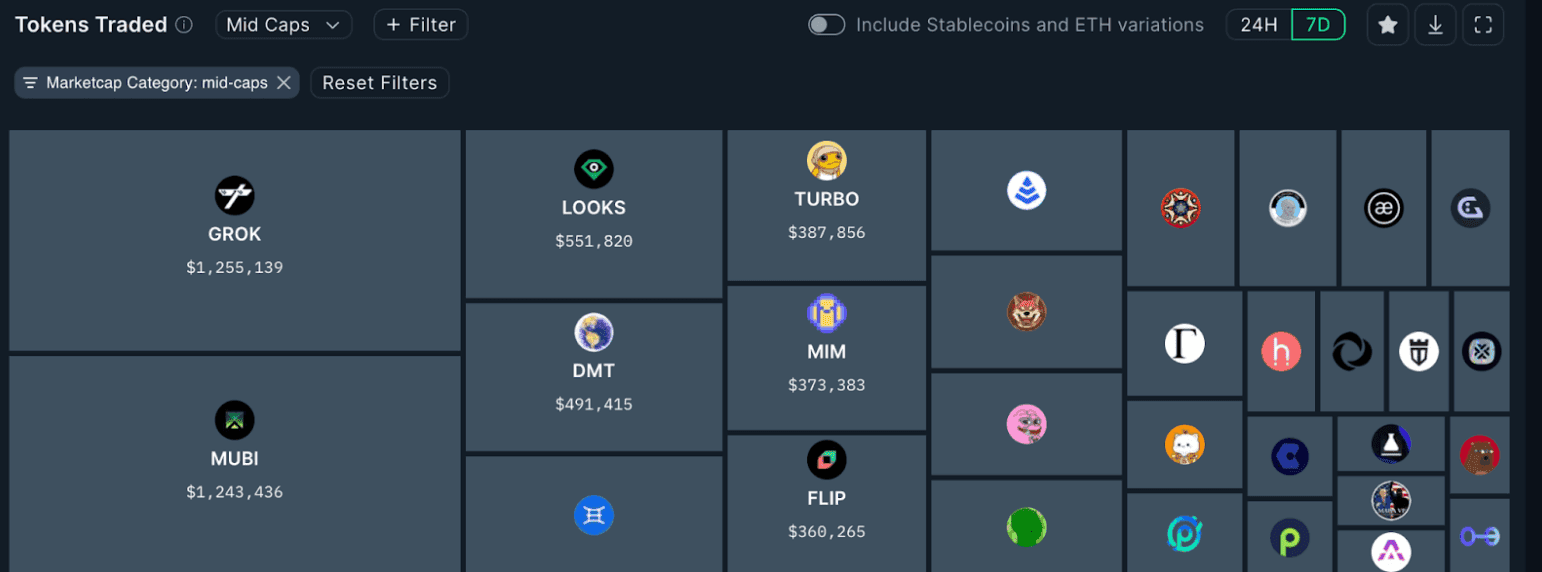Click the pink pig token icon
Viewport: 1542px width, 572px height.
(1027, 424)
